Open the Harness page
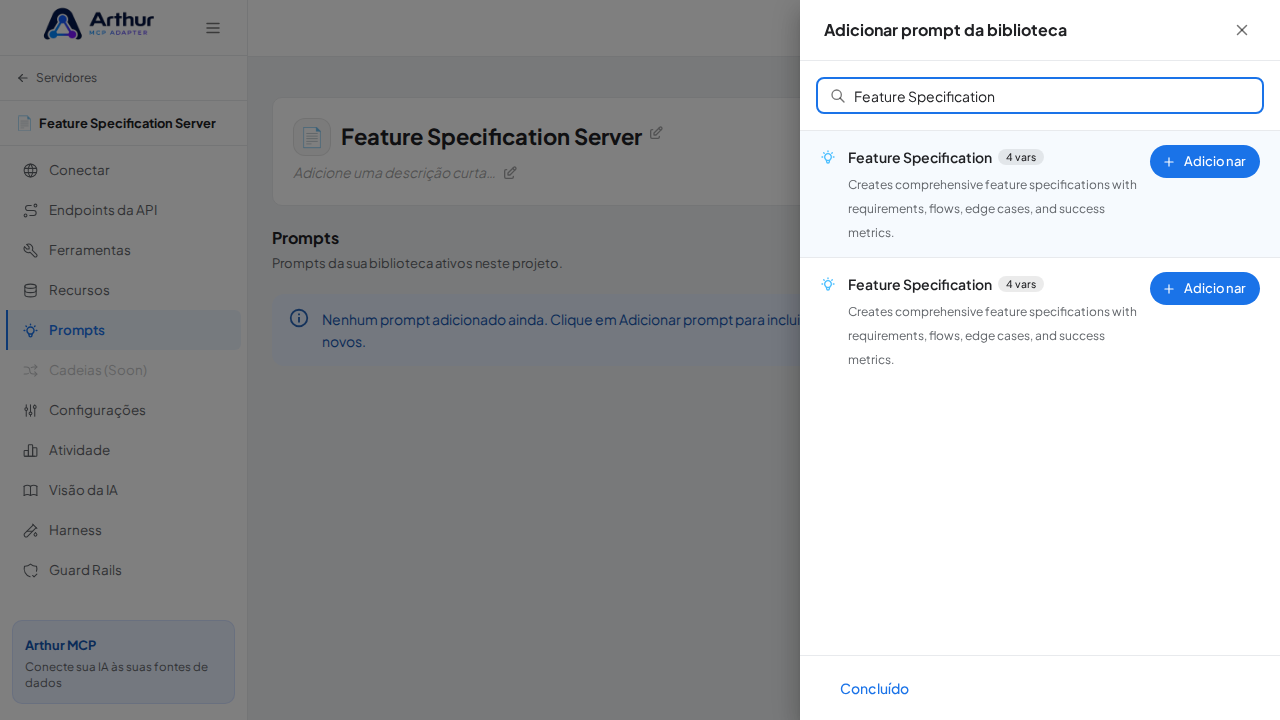The image size is (1280, 720). coord(123,530)
